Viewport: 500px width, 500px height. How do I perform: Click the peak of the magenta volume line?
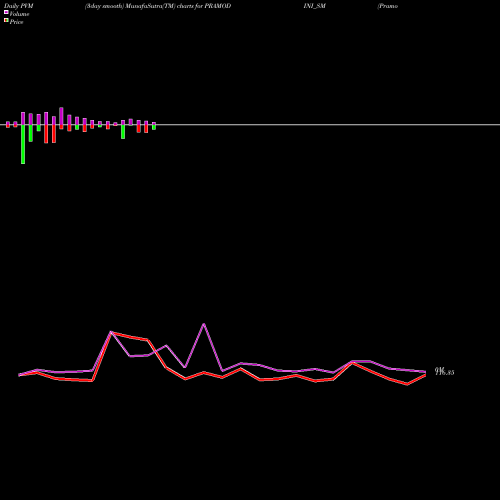coord(204,324)
